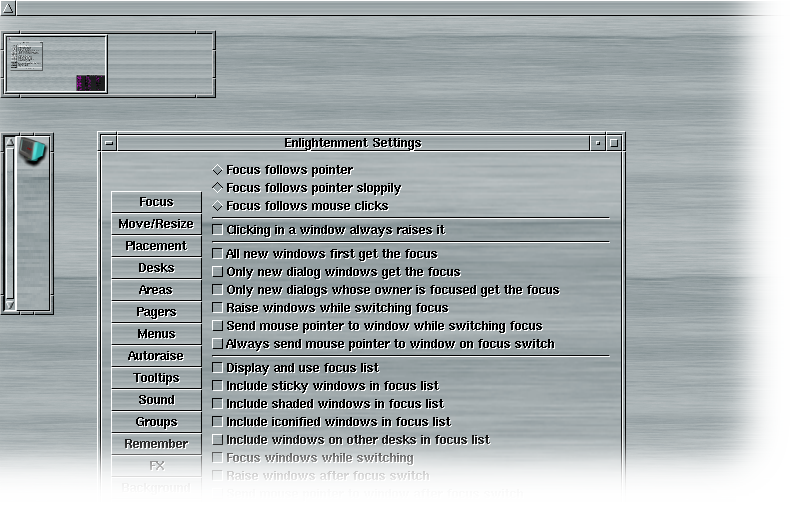Click the Enlightenment Settings title bar
Screen dimensions: 800x525
click(x=353, y=143)
